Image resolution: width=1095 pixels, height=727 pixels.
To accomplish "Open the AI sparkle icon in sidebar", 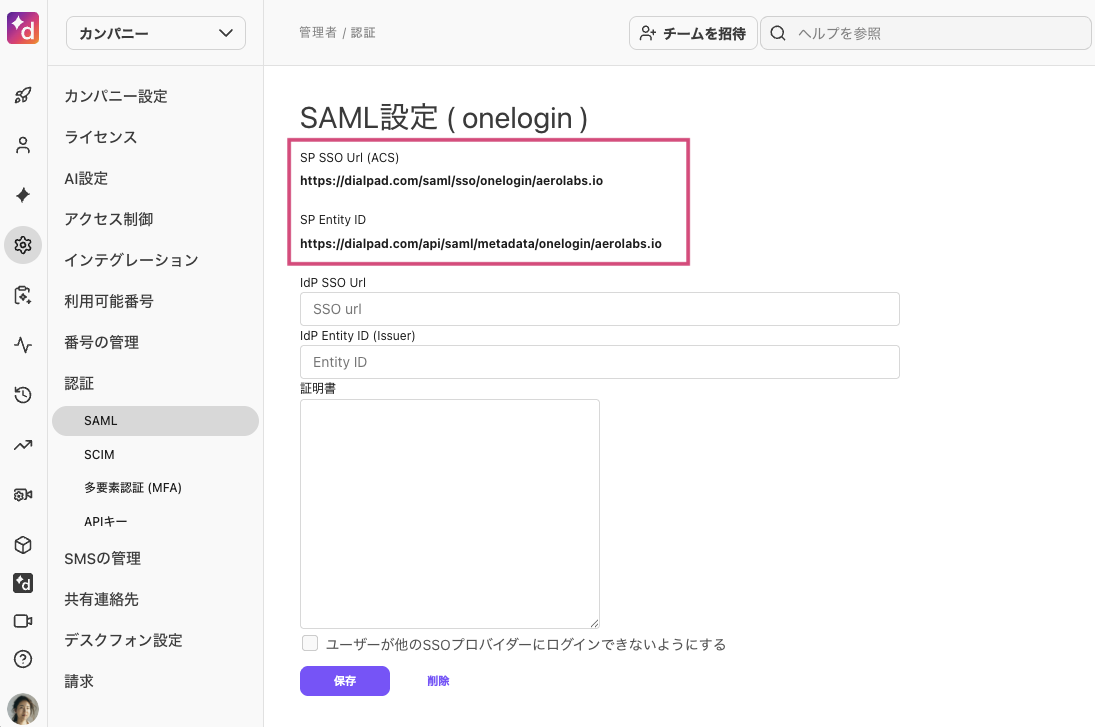I will [x=23, y=195].
